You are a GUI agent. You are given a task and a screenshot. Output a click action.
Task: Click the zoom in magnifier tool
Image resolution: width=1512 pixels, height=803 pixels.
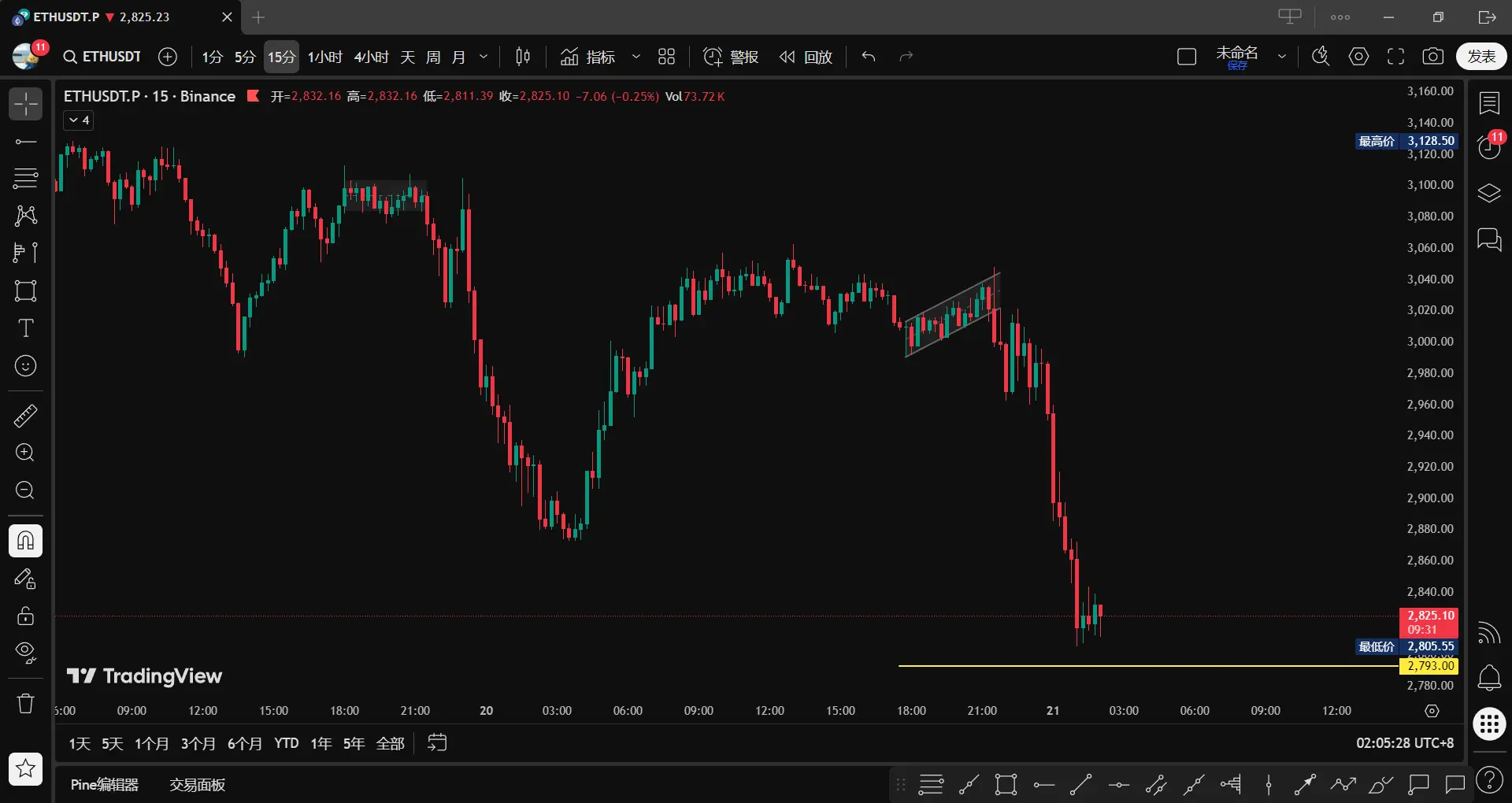[25, 453]
